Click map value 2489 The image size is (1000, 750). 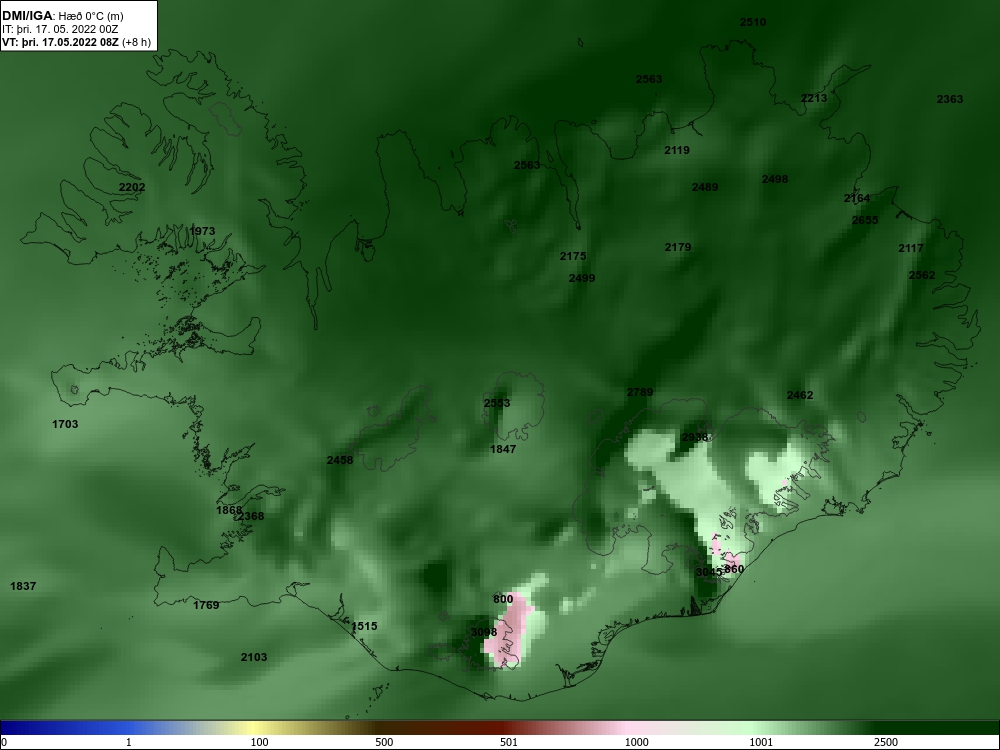pos(705,187)
